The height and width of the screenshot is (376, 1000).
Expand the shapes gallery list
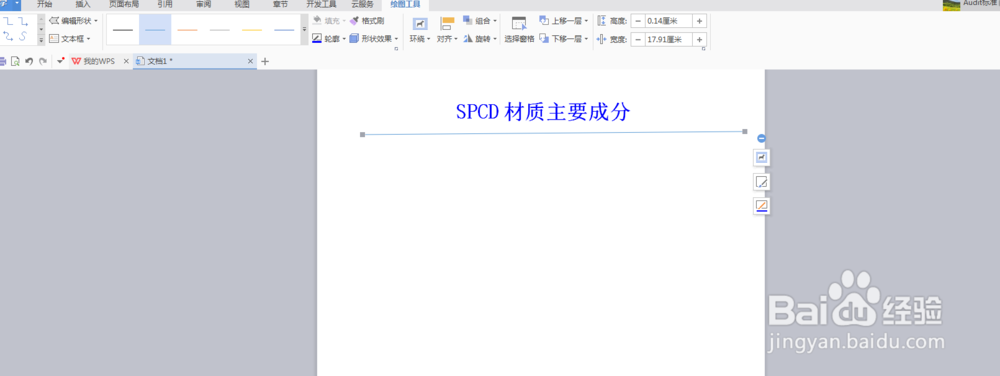pos(41,40)
